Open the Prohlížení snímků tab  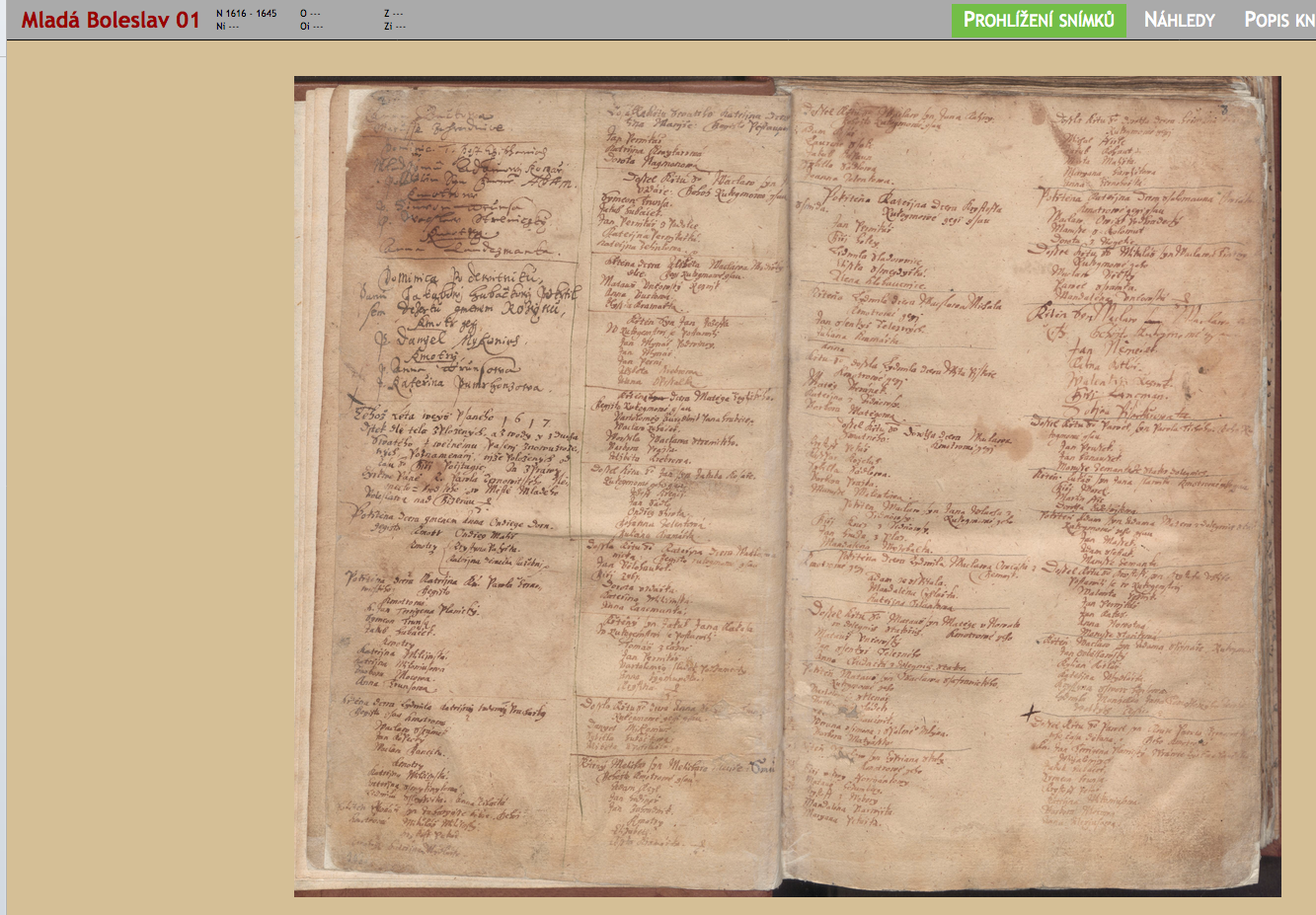(x=1039, y=20)
